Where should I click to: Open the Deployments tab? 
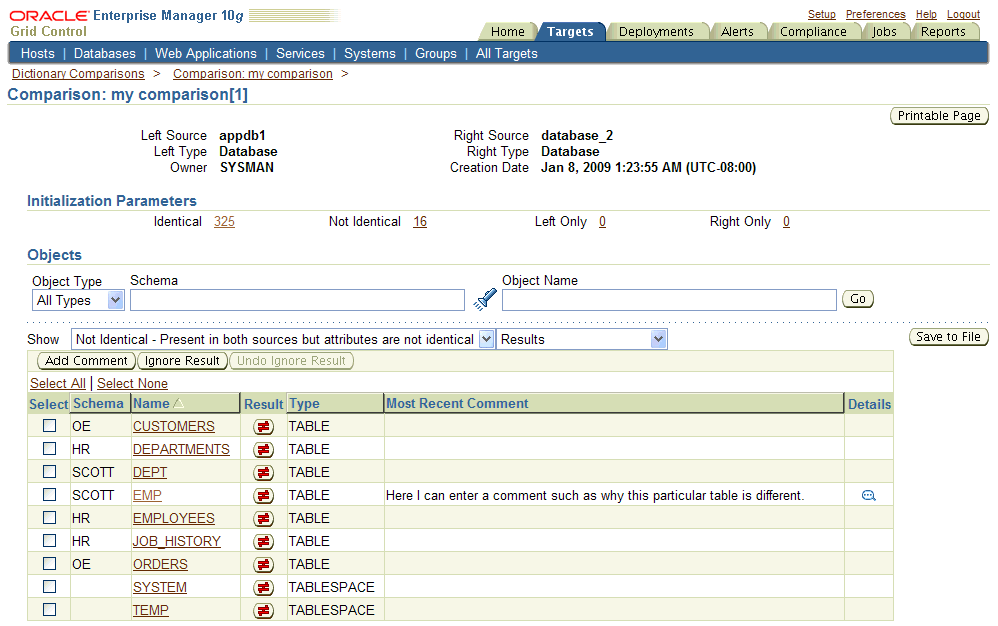(x=656, y=32)
